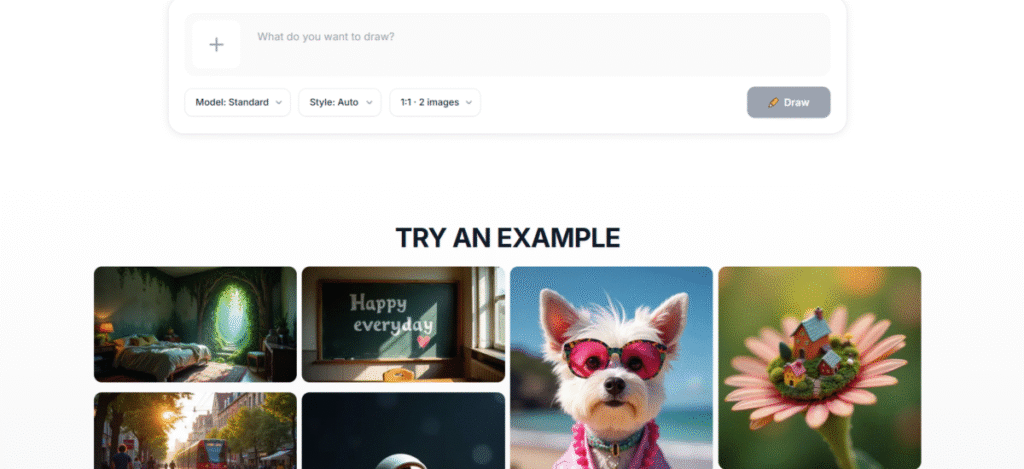Open the Model: Standard dropdown
The image size is (1024, 469).
(x=237, y=102)
